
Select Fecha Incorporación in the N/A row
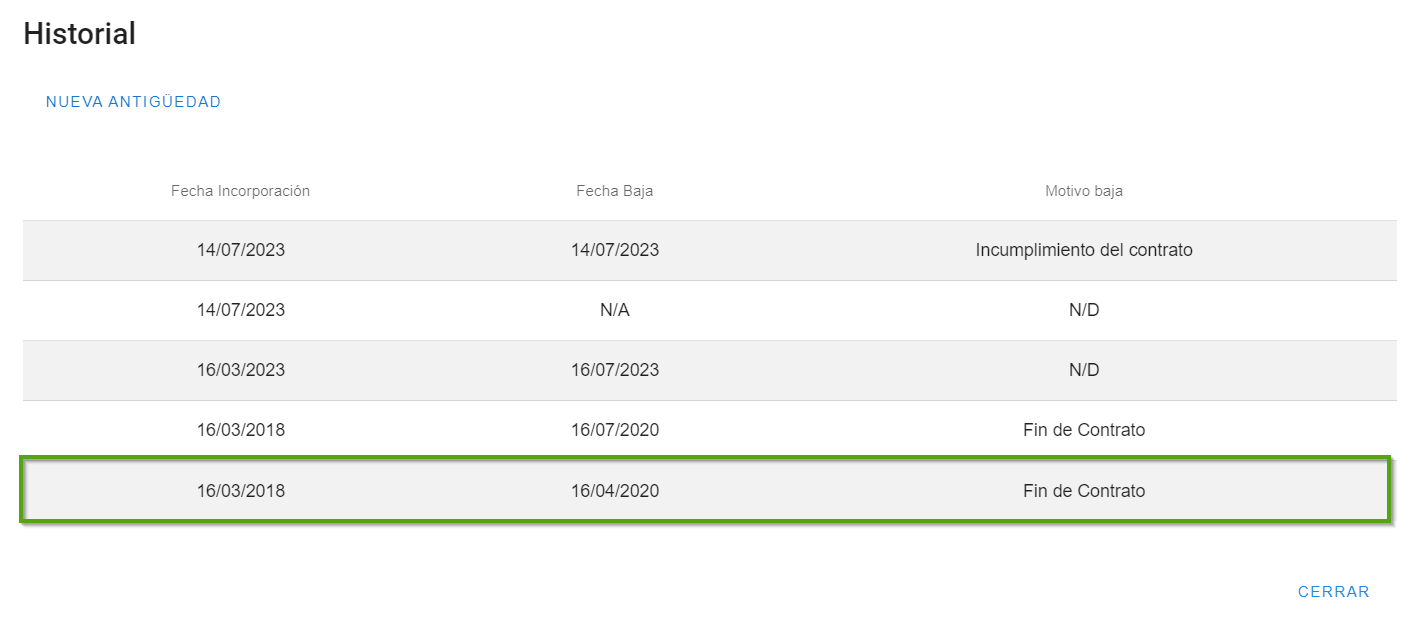240,310
